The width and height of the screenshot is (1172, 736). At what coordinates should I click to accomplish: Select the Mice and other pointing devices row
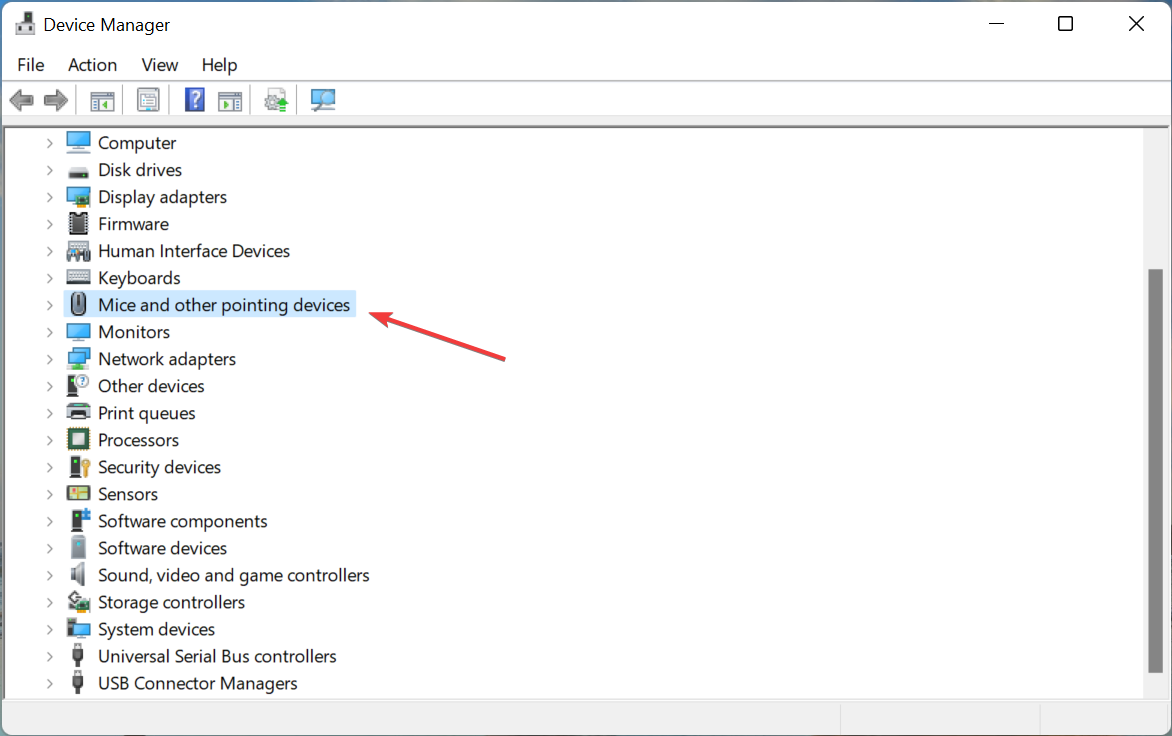point(210,305)
